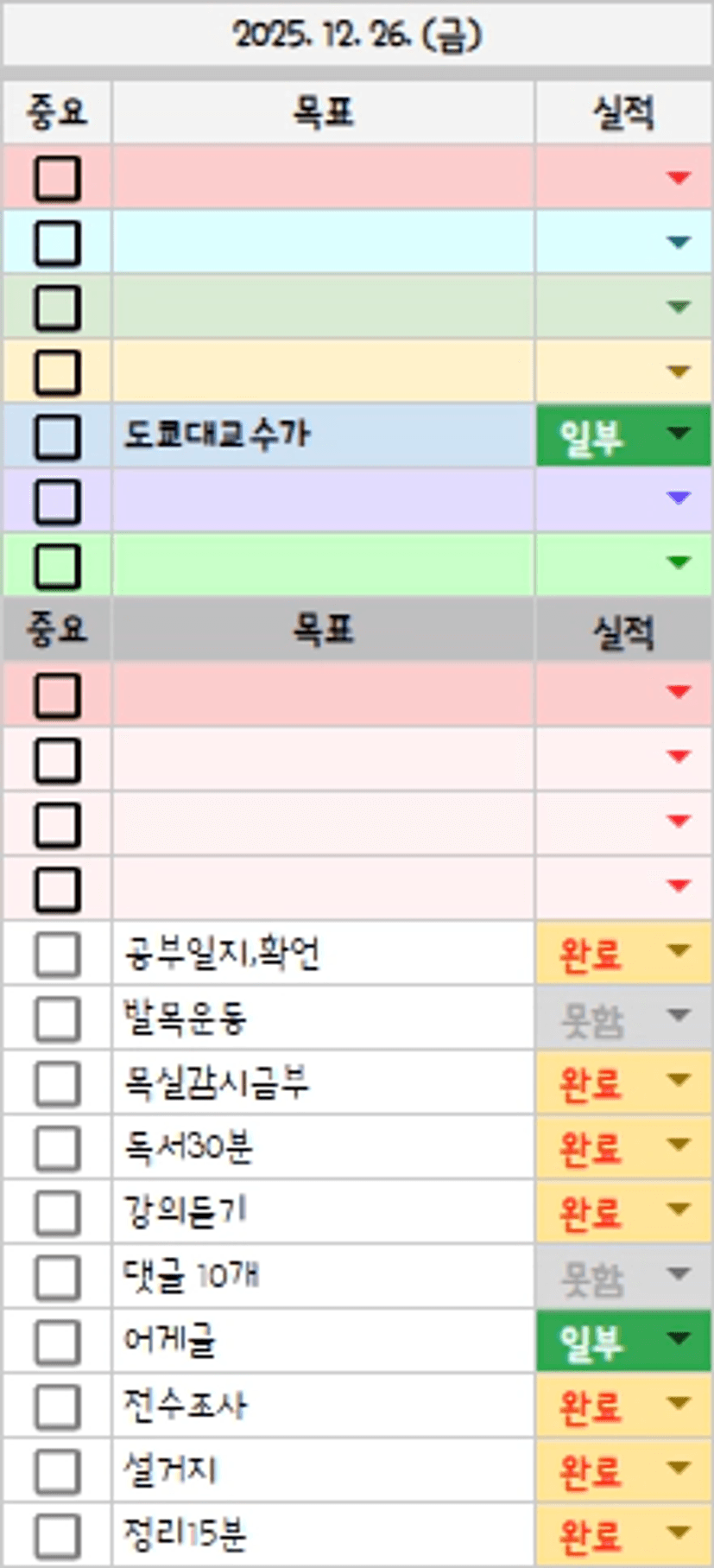Select the gray 실적 column header
Image resolution: width=714 pixels, height=1568 pixels.
tap(622, 630)
